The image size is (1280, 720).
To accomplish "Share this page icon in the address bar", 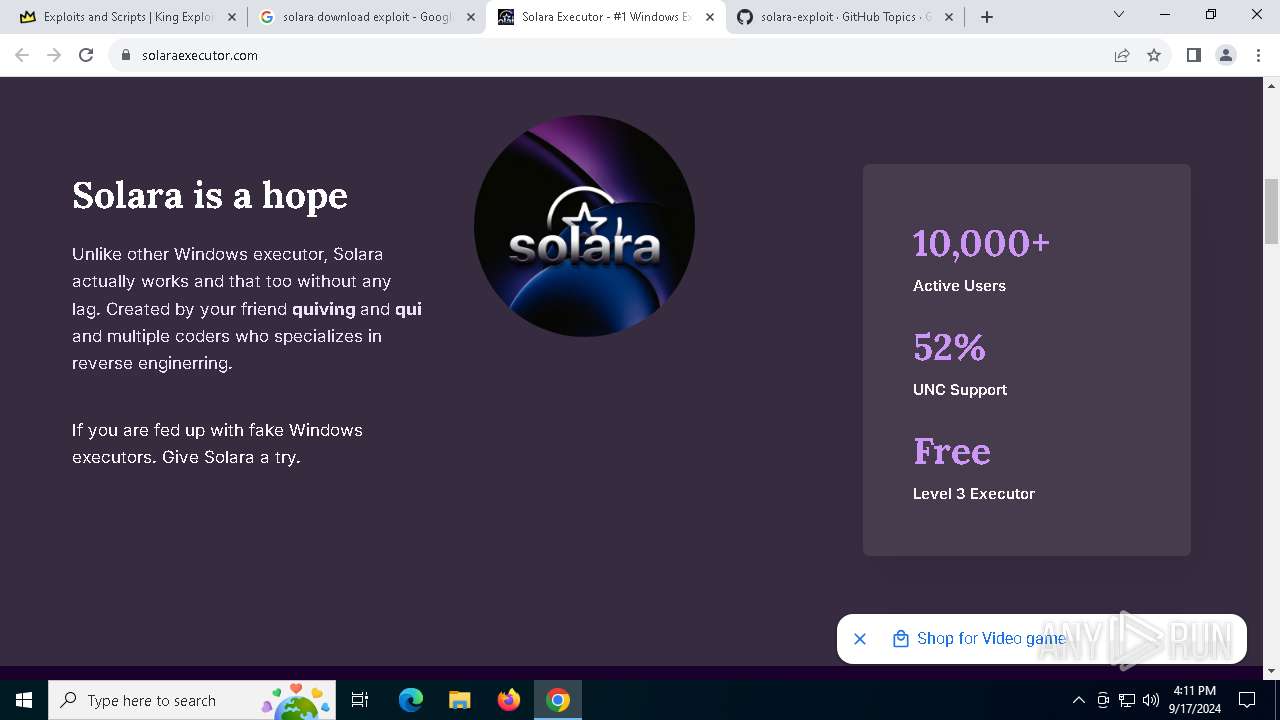I will (1122, 55).
